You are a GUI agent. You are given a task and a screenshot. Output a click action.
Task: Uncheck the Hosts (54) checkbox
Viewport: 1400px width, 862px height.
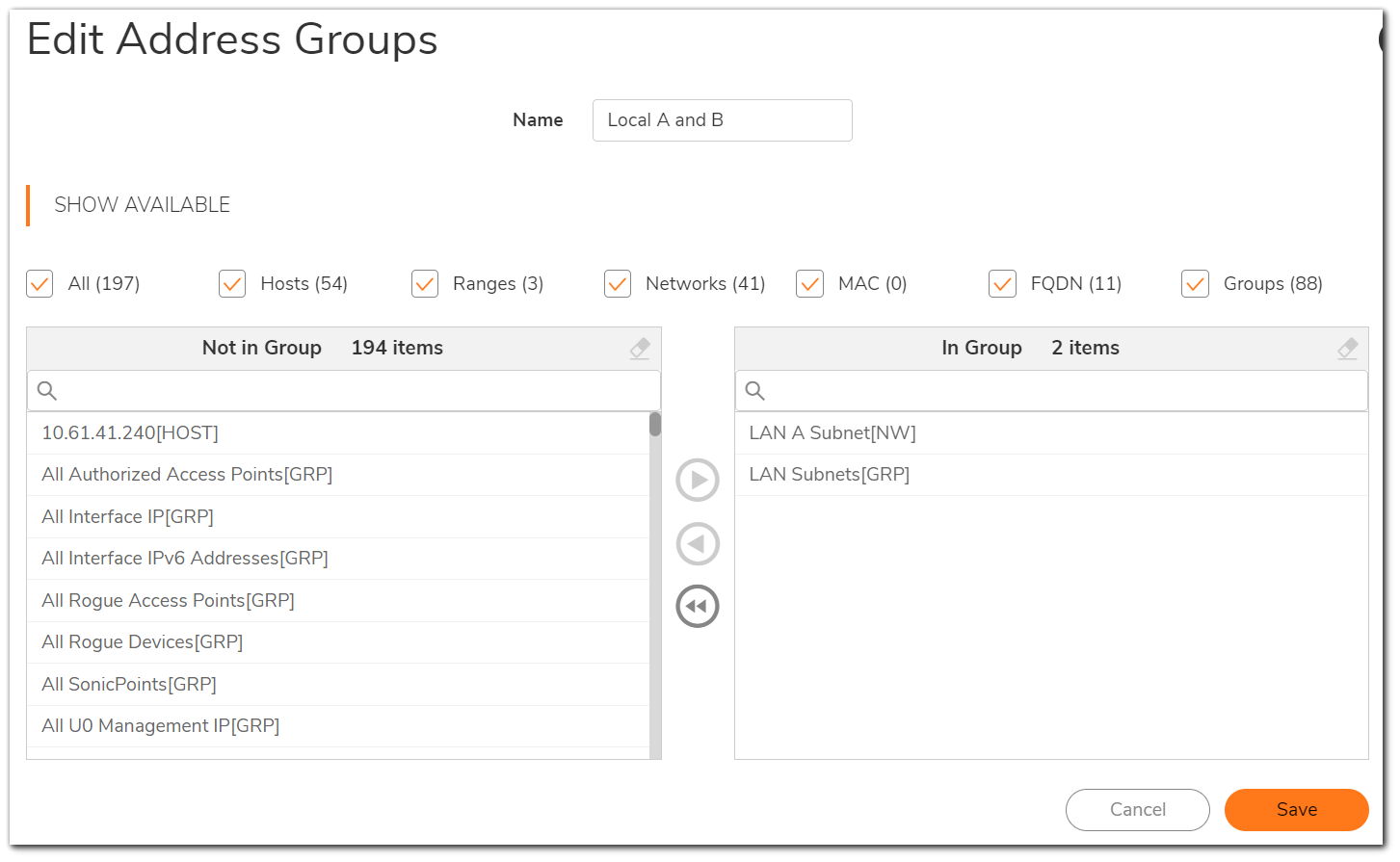pyautogui.click(x=232, y=284)
